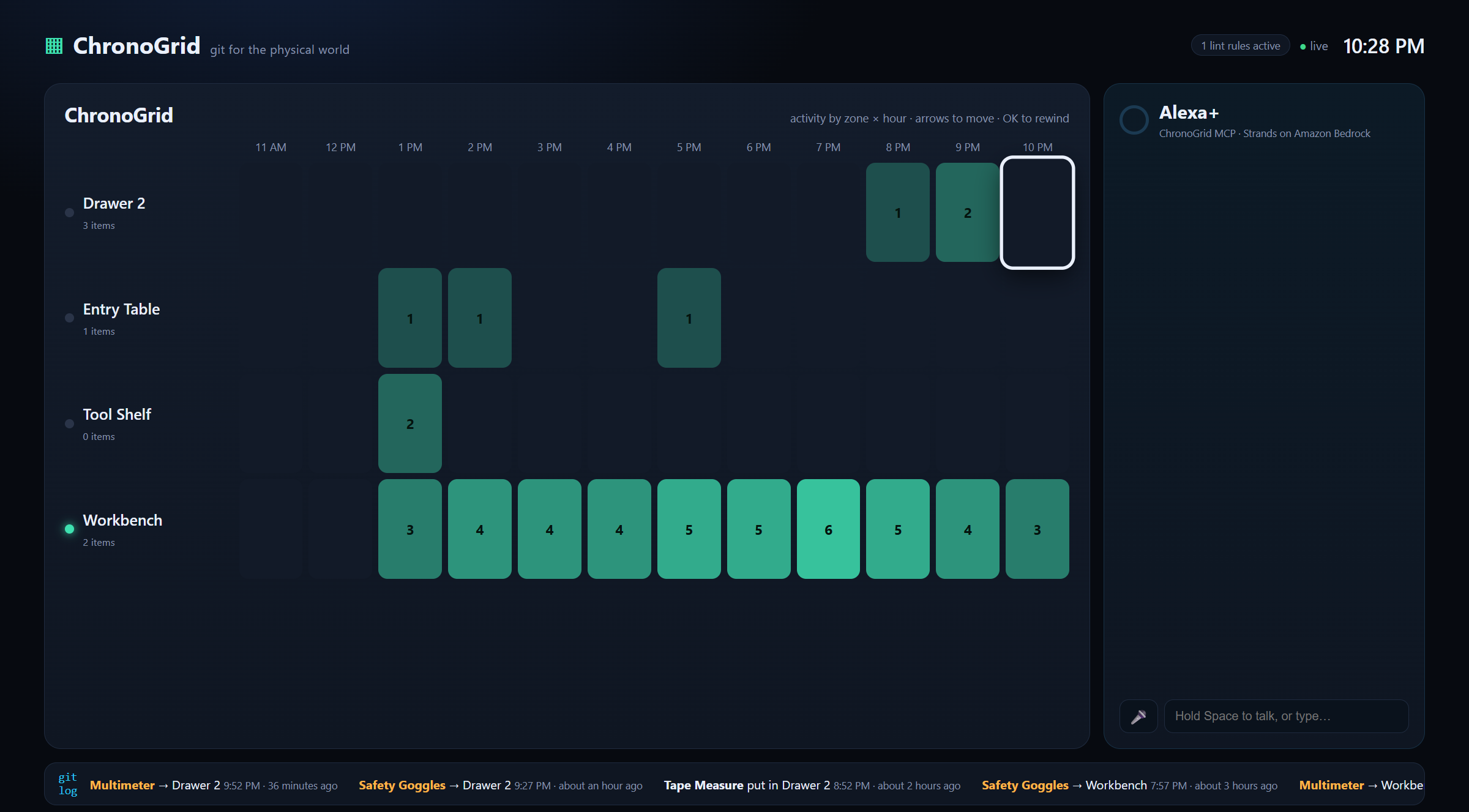This screenshot has width=1469, height=812.
Task: Click the Workbench green status dot
Action: [x=69, y=529]
